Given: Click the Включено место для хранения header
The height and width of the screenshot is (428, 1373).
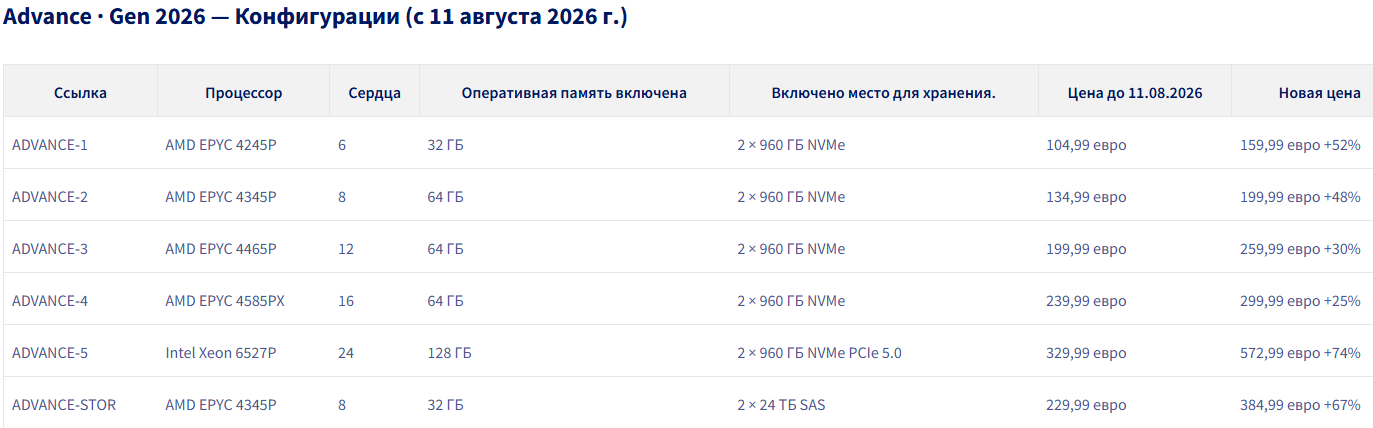Looking at the screenshot, I should pos(884,93).
